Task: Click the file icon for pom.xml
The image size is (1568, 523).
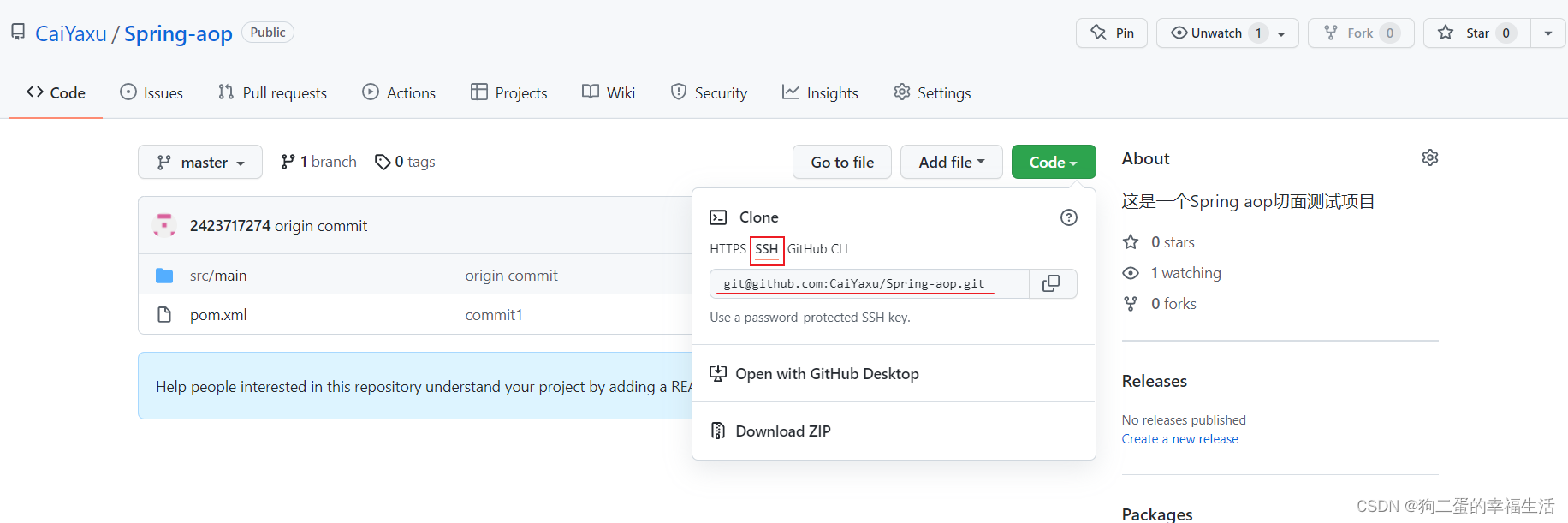Action: [x=164, y=315]
